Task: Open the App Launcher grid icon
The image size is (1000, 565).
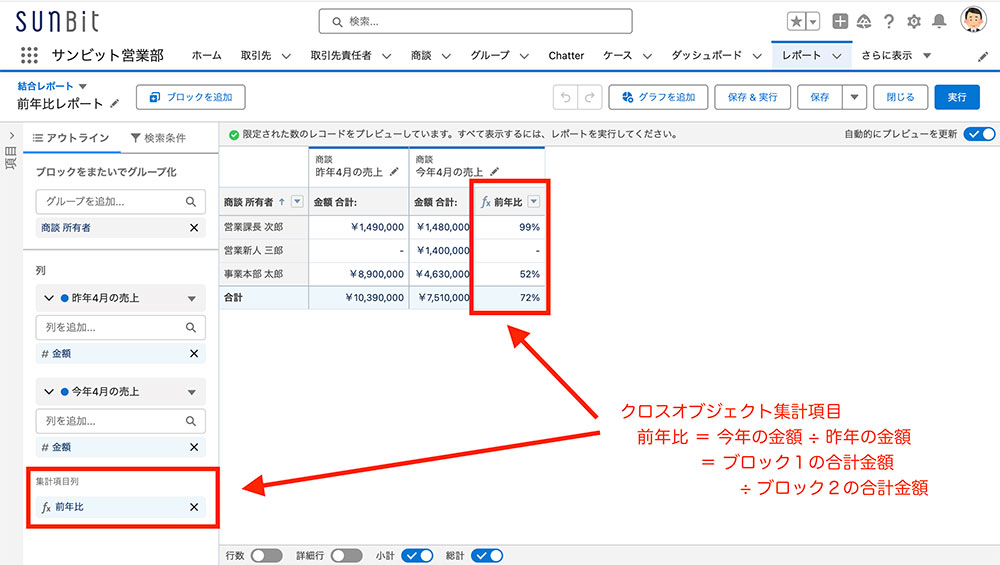Action: (29, 56)
